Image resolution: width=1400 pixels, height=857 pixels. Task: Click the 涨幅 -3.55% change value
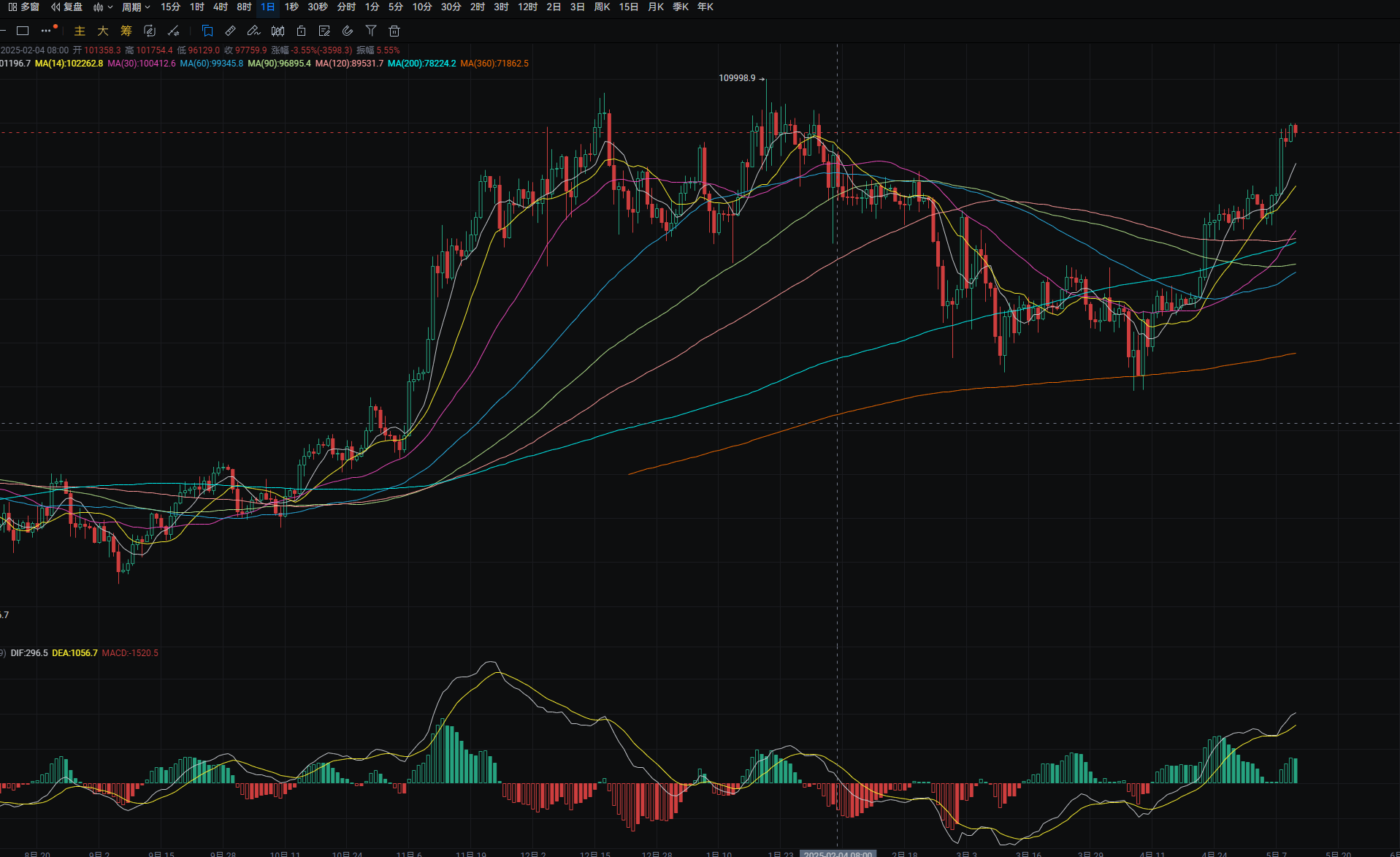312,50
